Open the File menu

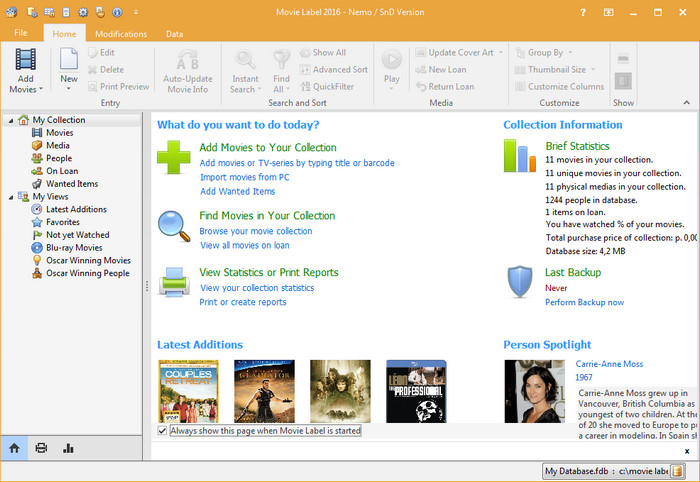[21, 33]
